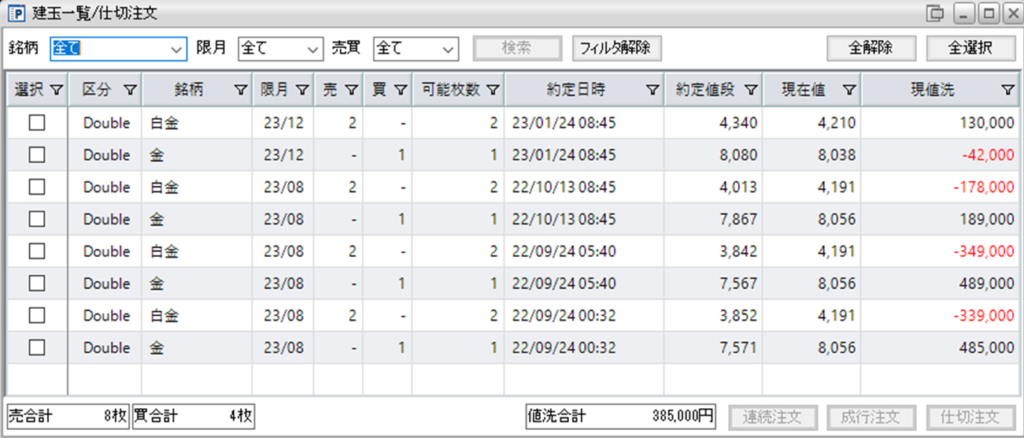
Task: Click the 成行注文 button
Action: pos(872,416)
